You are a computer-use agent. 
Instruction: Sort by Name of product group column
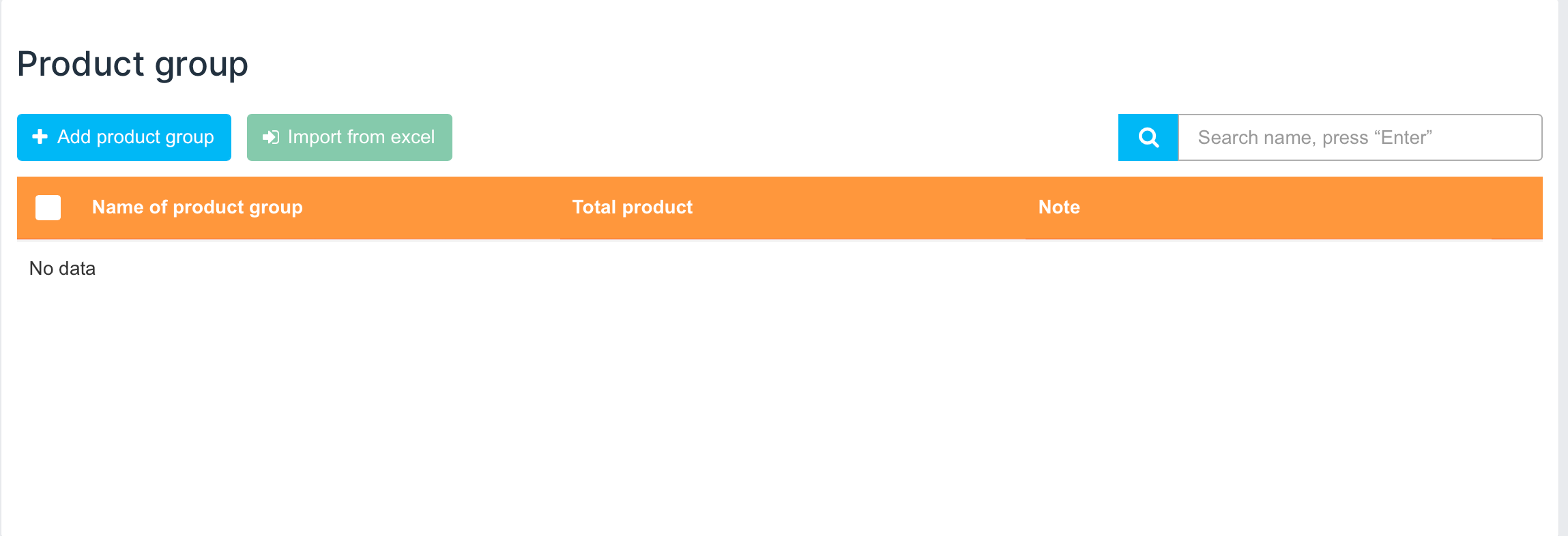tap(197, 207)
